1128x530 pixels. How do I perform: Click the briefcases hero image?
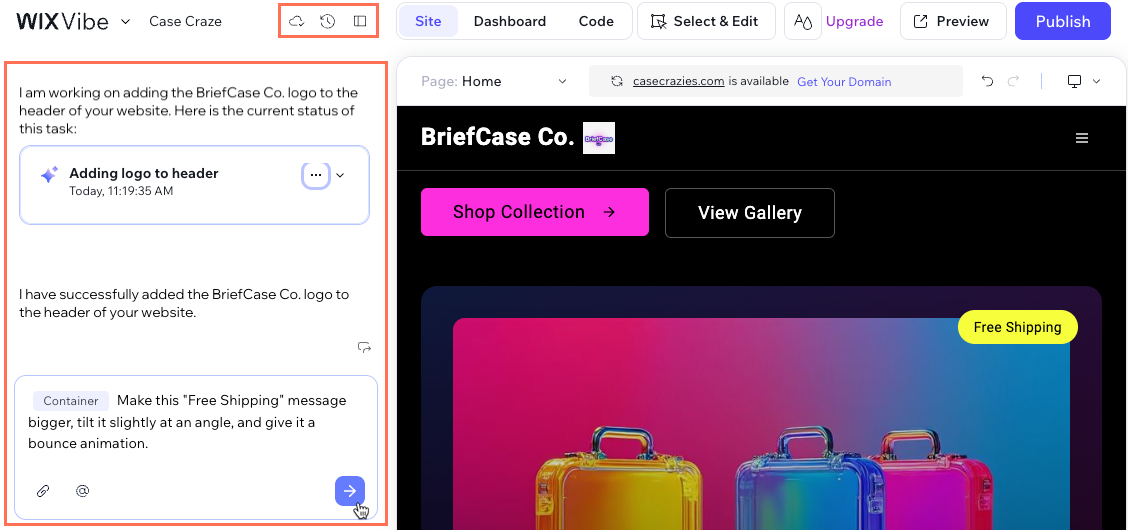[x=761, y=424]
